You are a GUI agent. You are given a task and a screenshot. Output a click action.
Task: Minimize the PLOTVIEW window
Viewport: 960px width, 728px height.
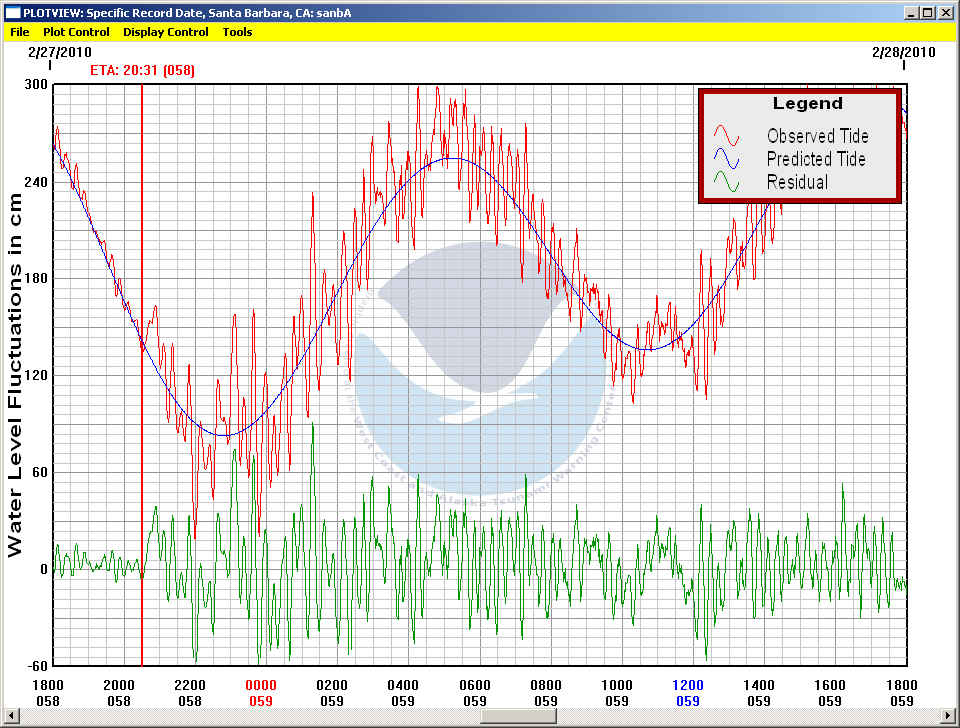click(911, 13)
